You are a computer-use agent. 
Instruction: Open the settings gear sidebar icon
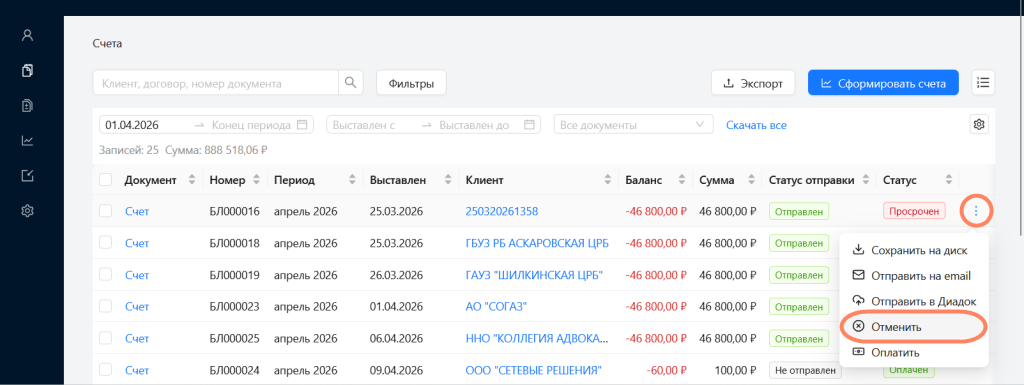[x=27, y=211]
